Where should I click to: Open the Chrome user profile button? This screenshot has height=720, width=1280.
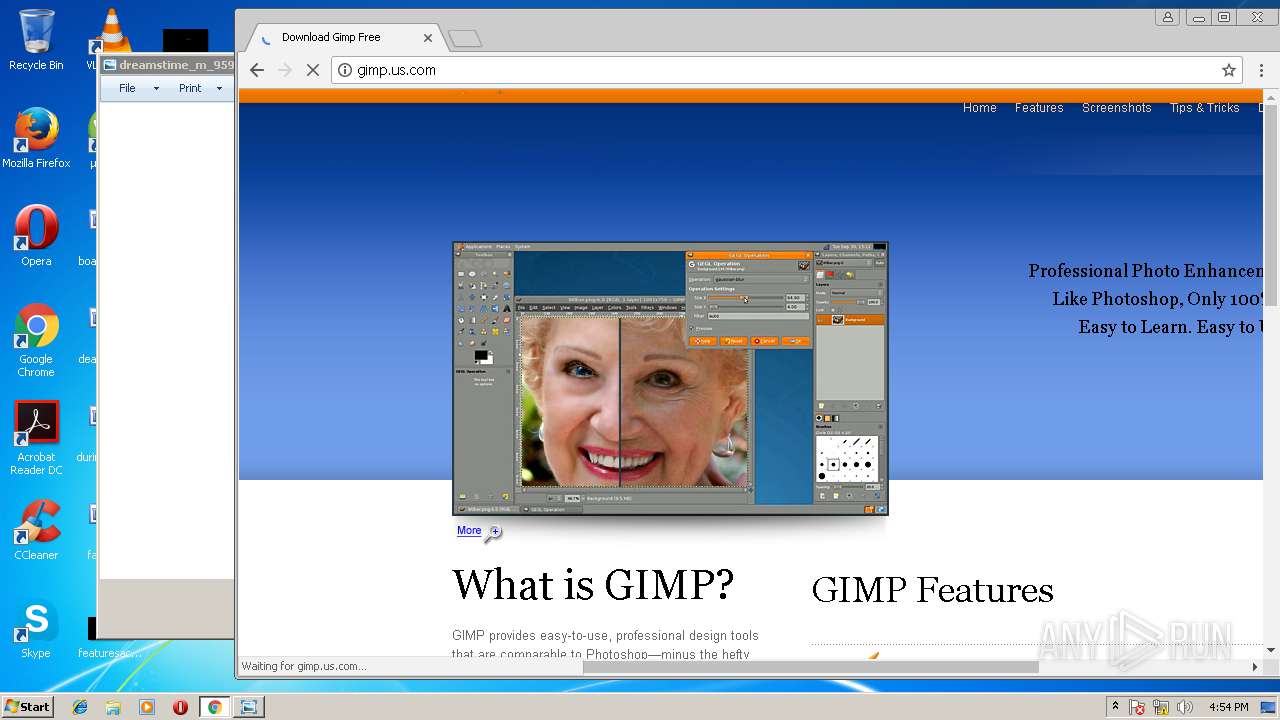point(1168,17)
